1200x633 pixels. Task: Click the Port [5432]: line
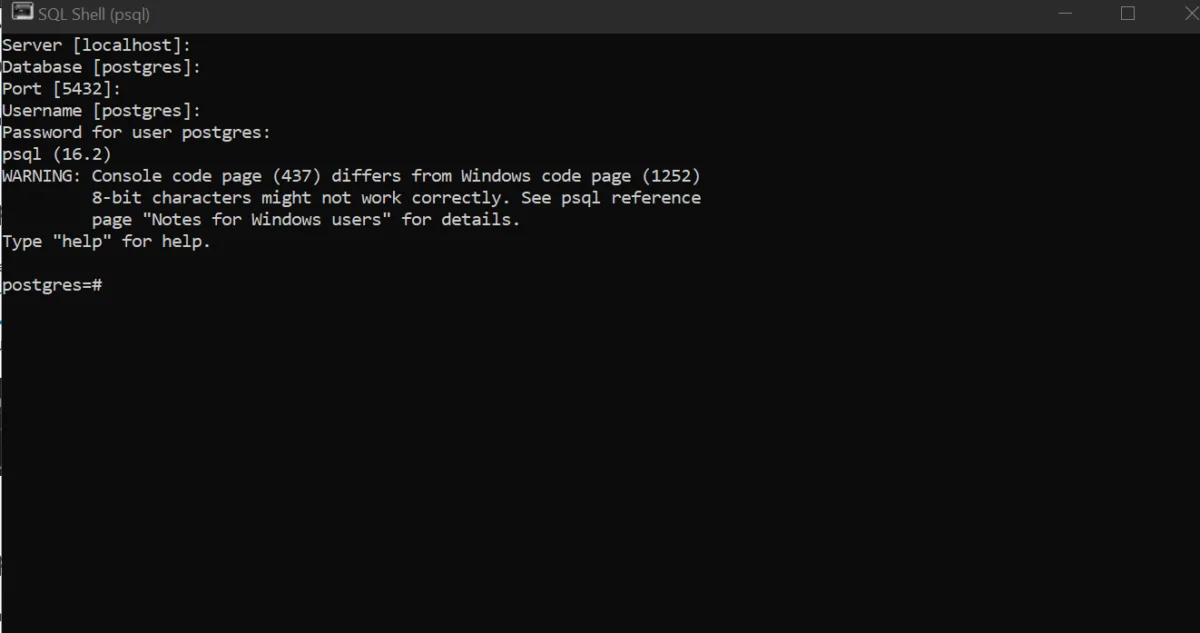(60, 88)
